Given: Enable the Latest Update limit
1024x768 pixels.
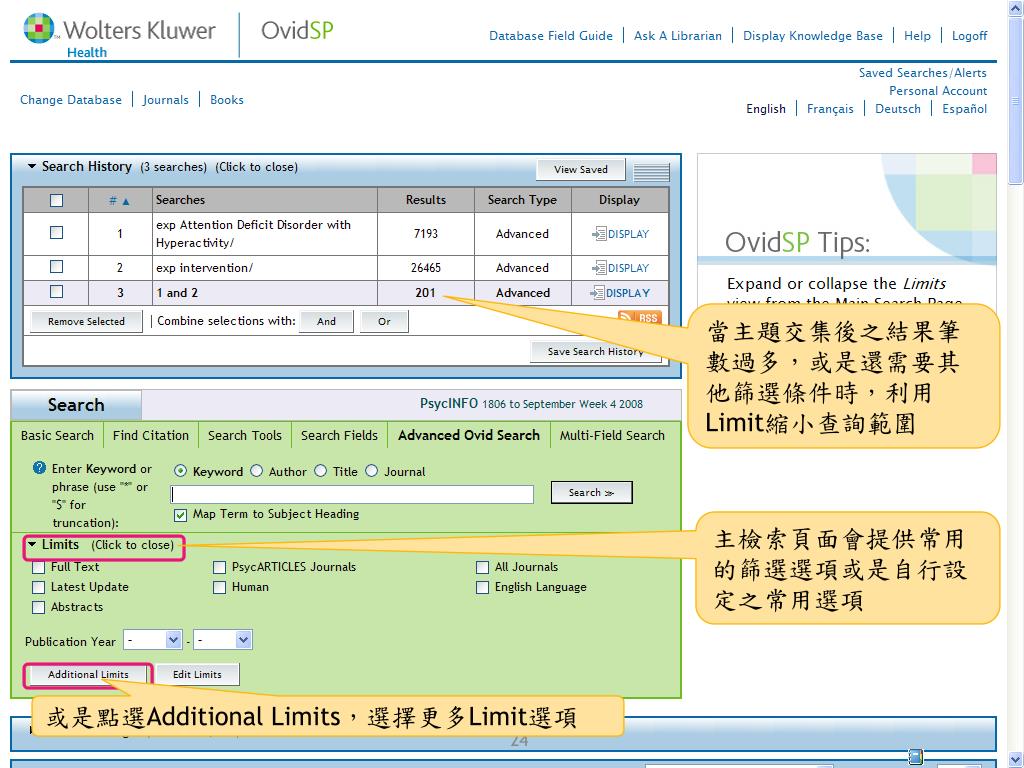Looking at the screenshot, I should click(39, 587).
